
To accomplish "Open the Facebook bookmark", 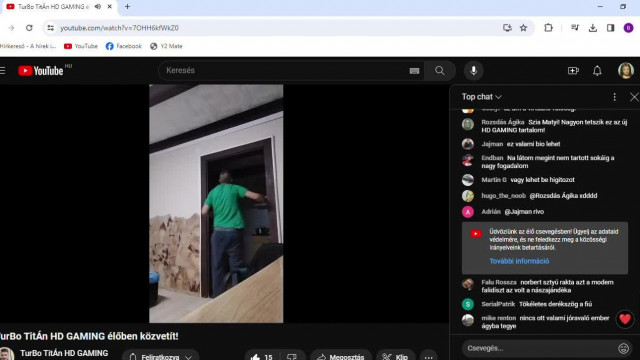I will (123, 46).
